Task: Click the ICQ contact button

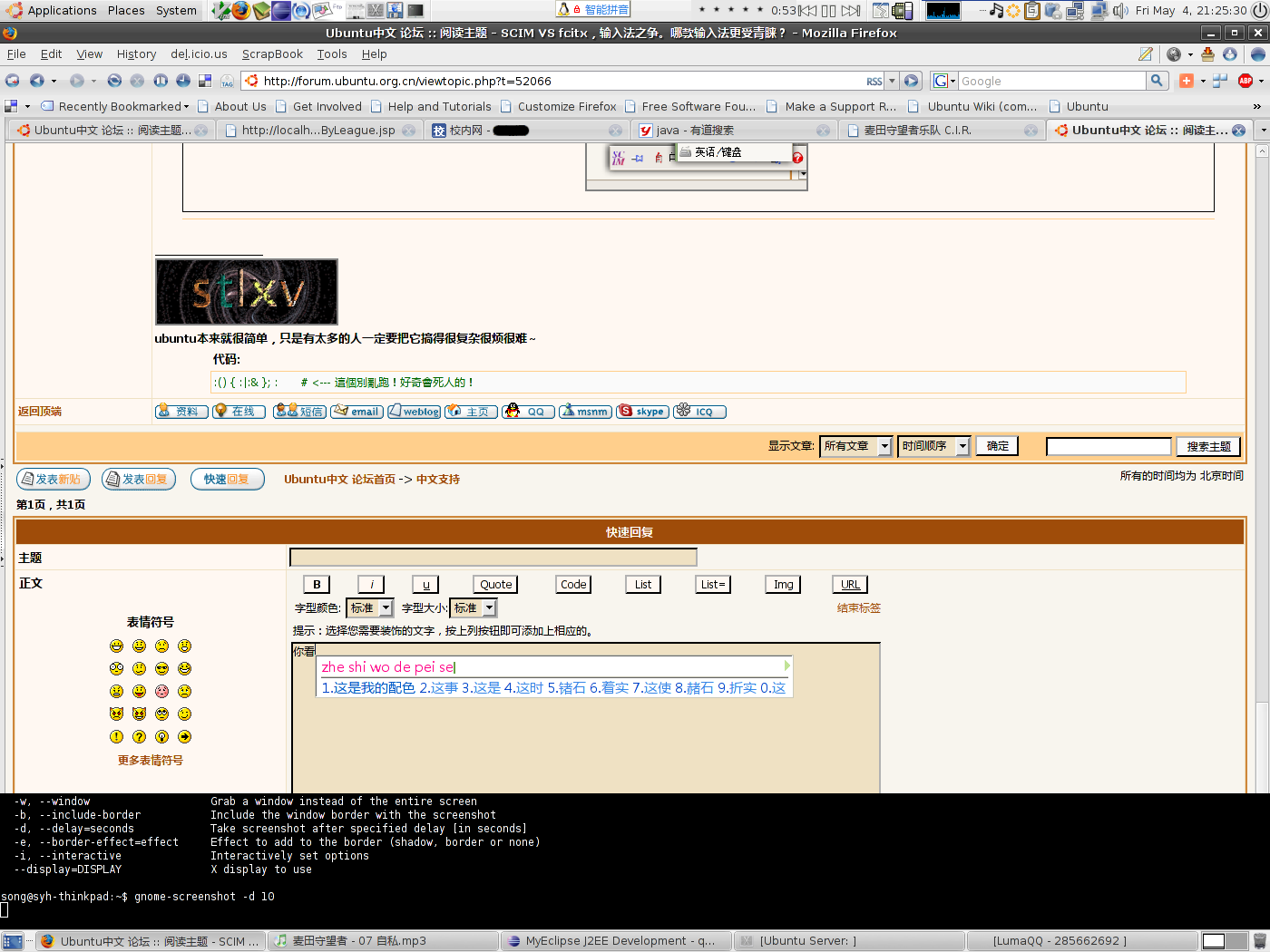Action: coord(699,411)
